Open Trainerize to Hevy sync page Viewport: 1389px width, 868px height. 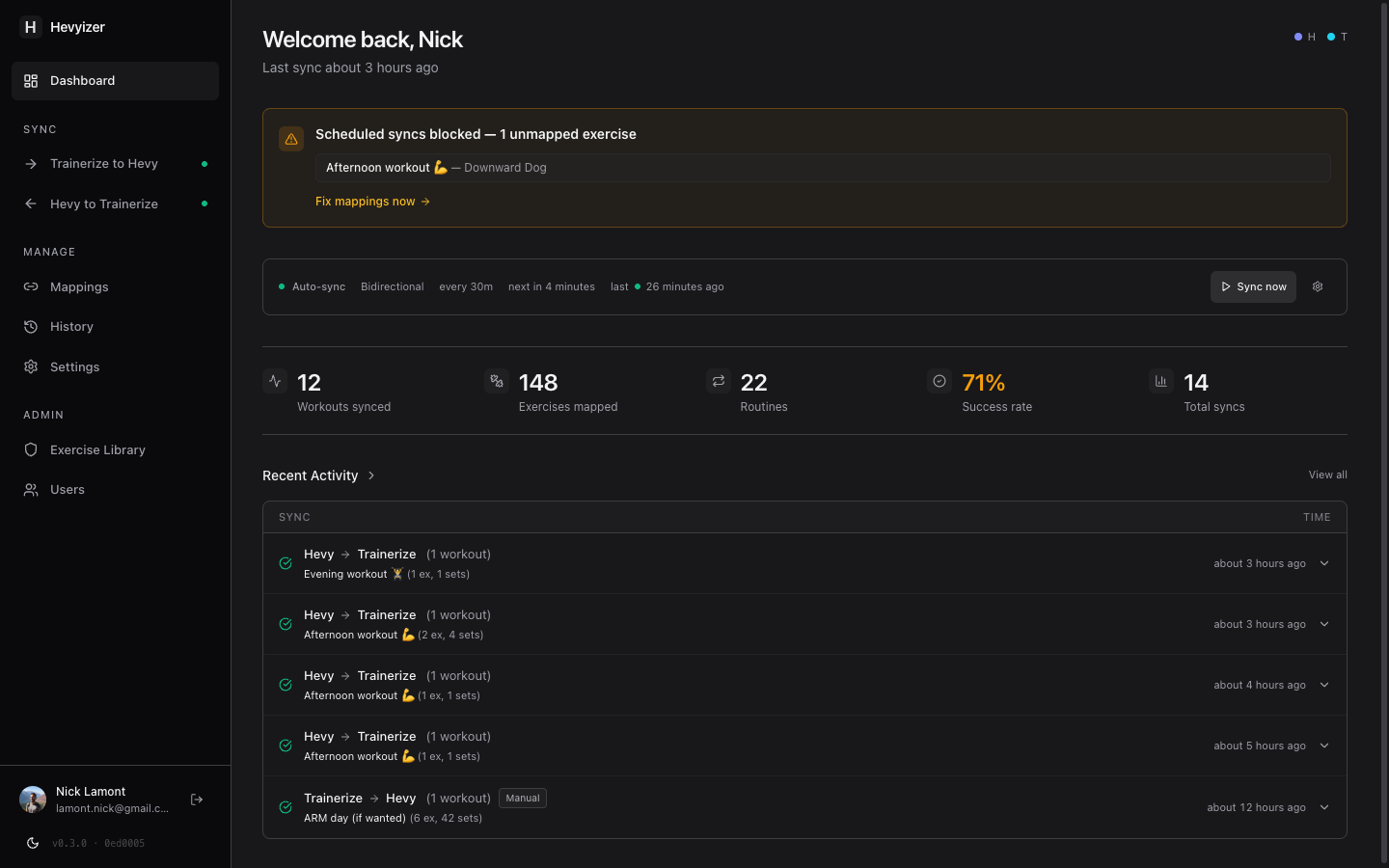point(115,164)
